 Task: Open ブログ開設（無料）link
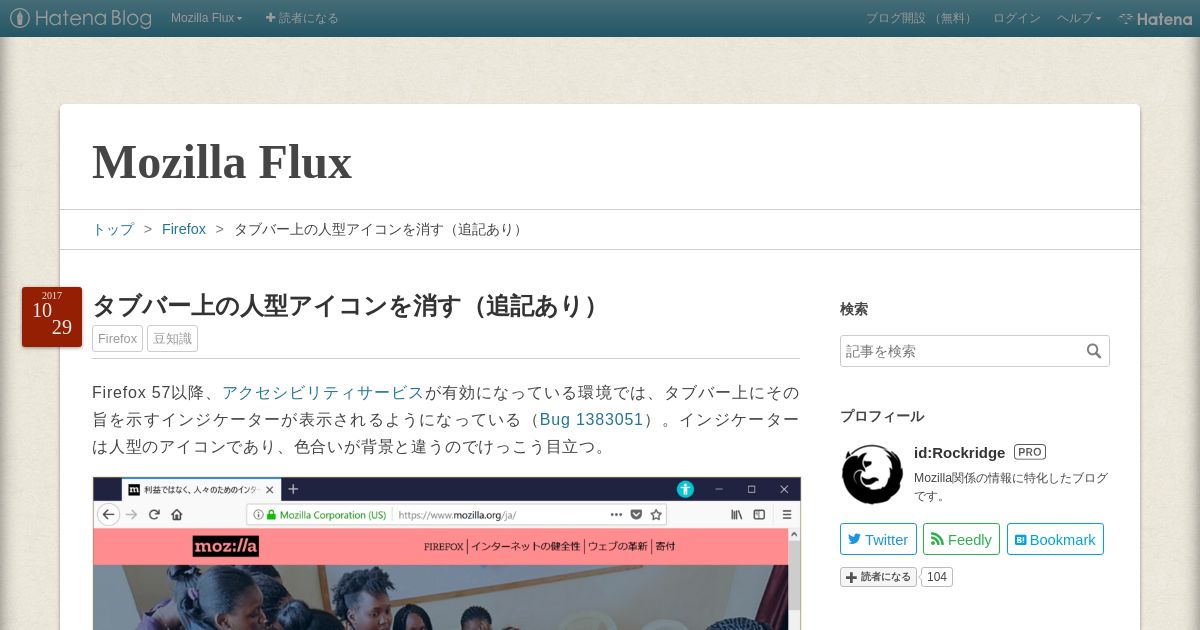click(x=920, y=18)
